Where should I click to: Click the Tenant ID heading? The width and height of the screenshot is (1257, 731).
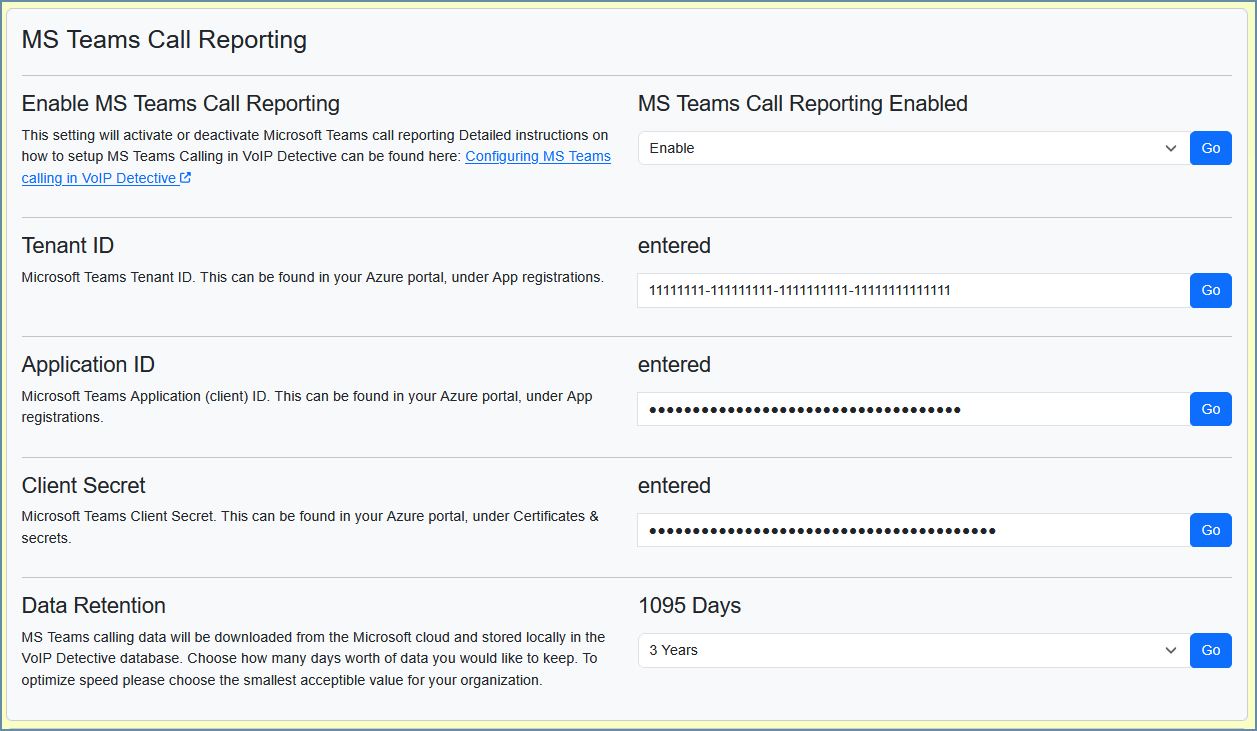pos(68,245)
